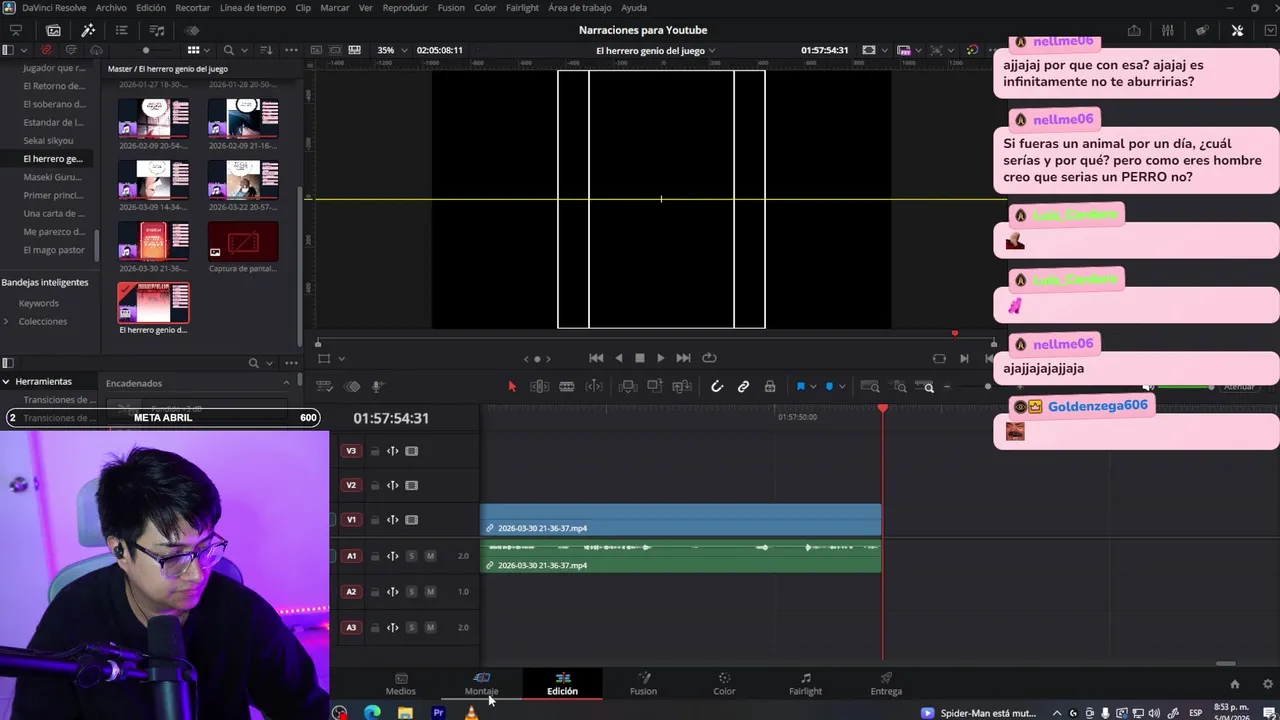1280x720 pixels.
Task: Open the Flag color dropdown arrow
Action: click(x=812, y=387)
